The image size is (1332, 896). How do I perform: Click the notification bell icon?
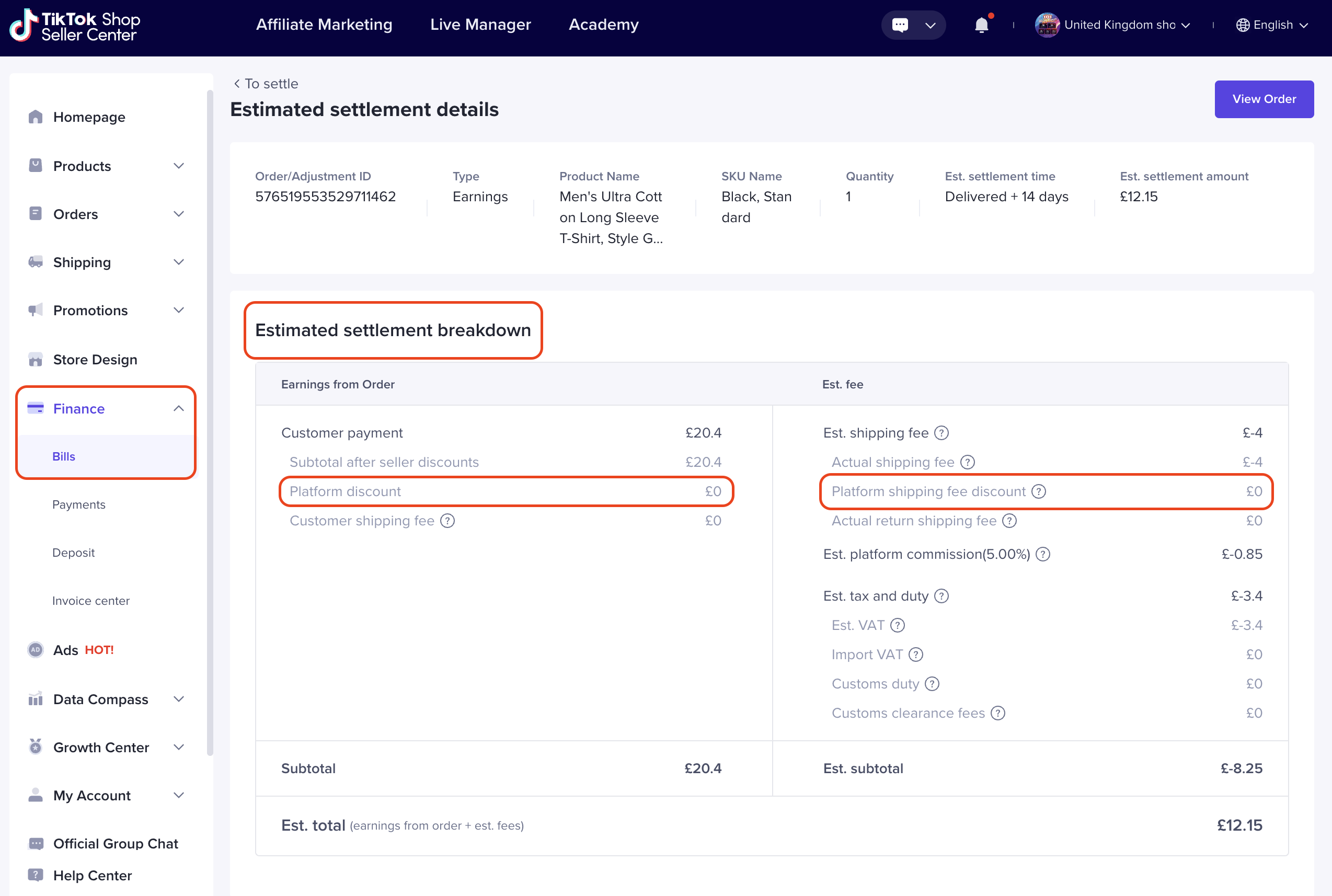tap(981, 25)
